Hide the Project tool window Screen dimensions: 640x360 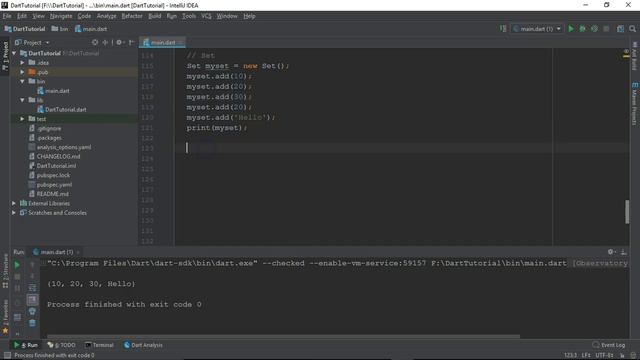point(131,42)
